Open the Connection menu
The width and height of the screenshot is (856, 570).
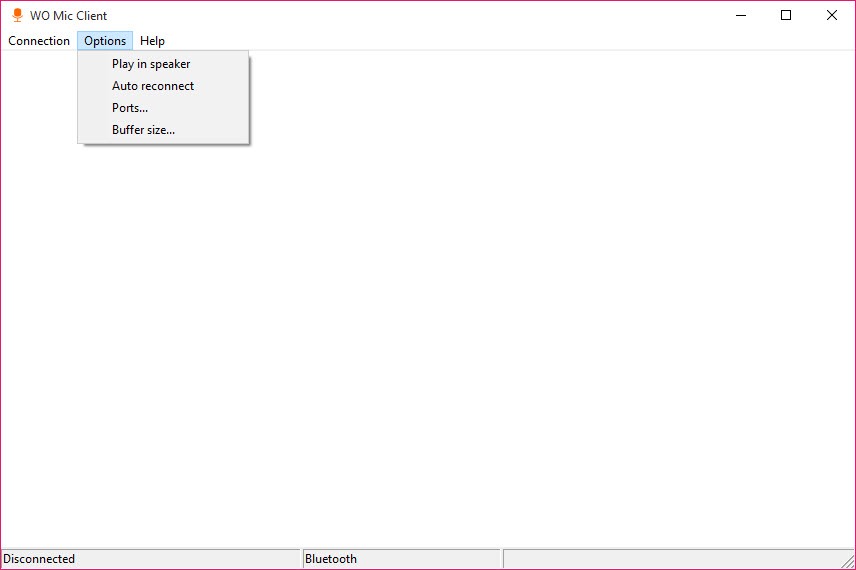pyautogui.click(x=39, y=41)
